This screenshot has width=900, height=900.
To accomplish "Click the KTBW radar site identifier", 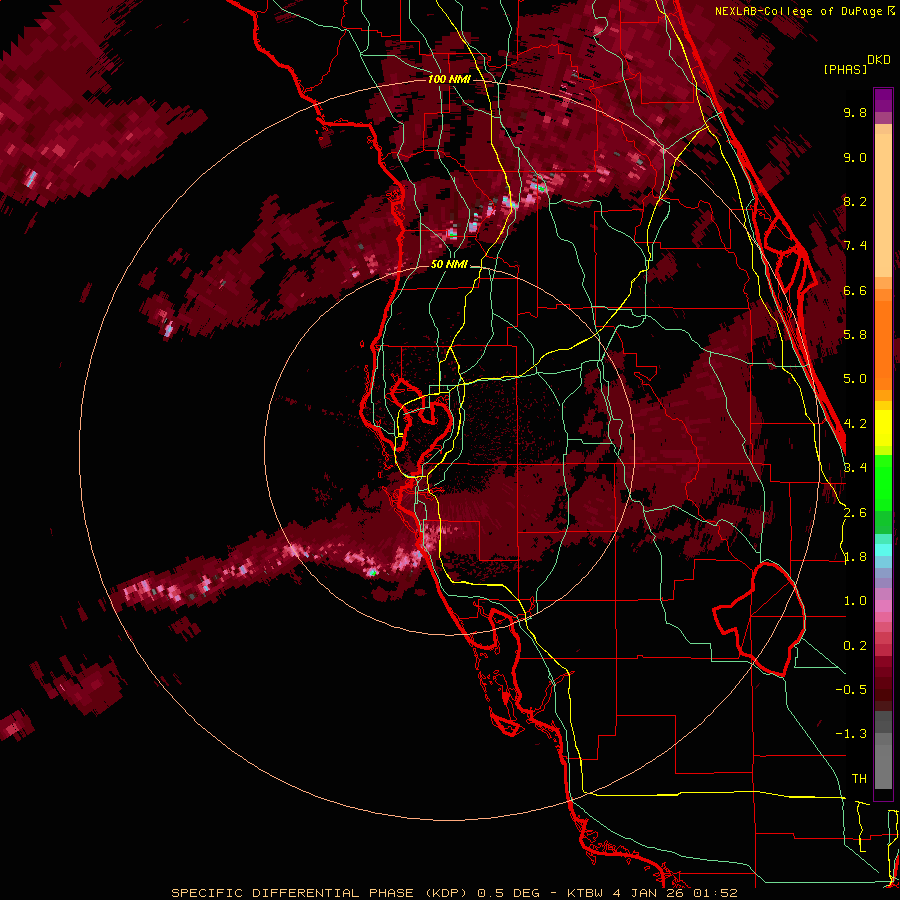I will pyautogui.click(x=587, y=893).
